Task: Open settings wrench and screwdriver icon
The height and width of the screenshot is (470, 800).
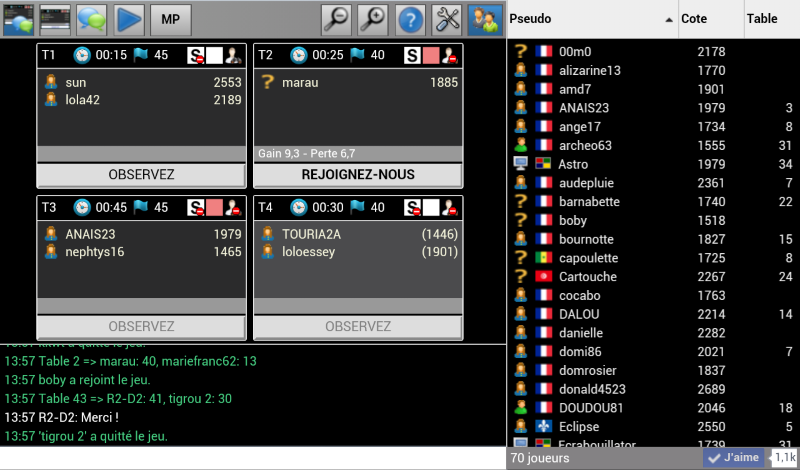Action: click(447, 19)
